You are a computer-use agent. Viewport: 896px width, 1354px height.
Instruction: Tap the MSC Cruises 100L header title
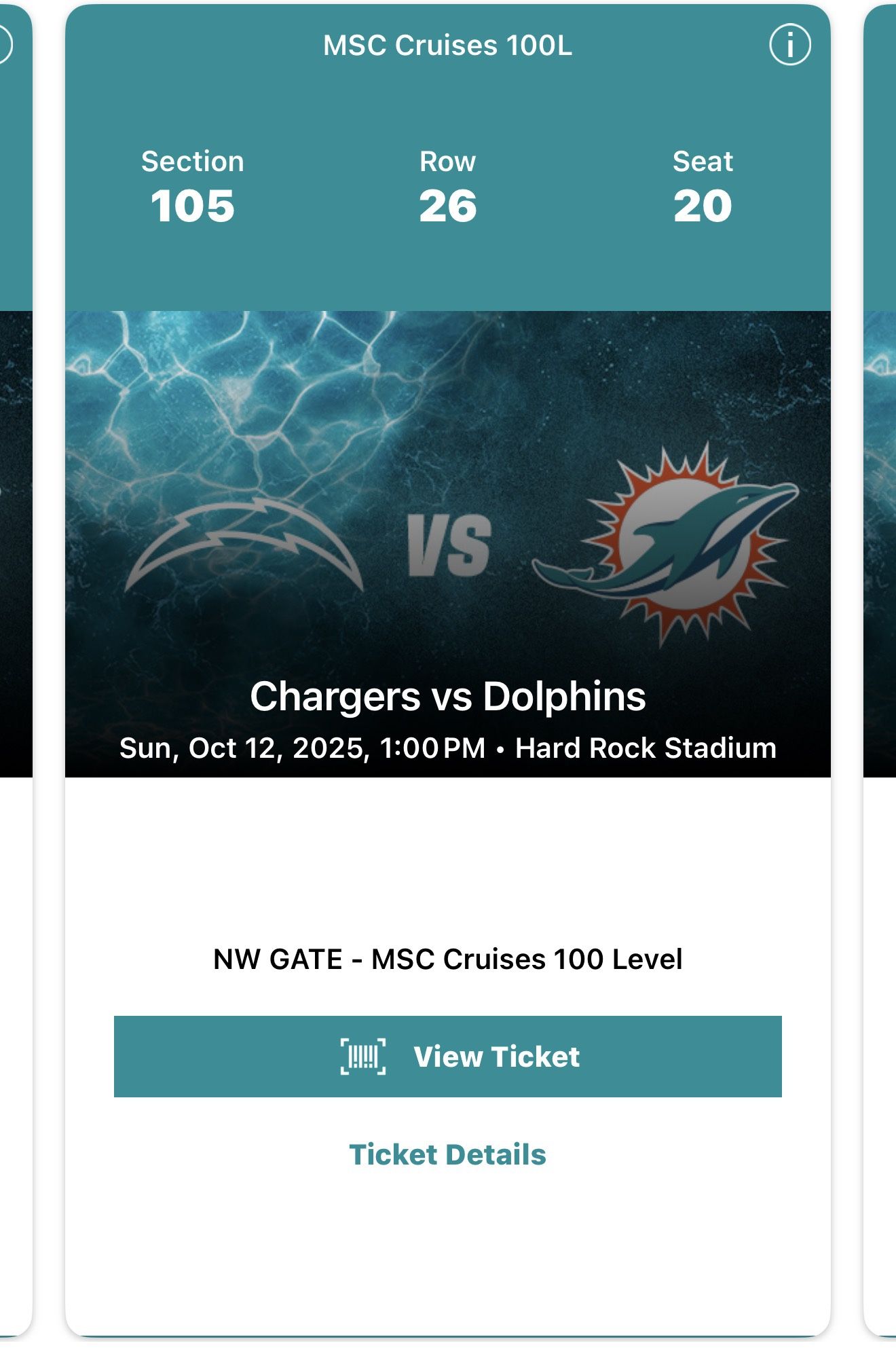[447, 43]
